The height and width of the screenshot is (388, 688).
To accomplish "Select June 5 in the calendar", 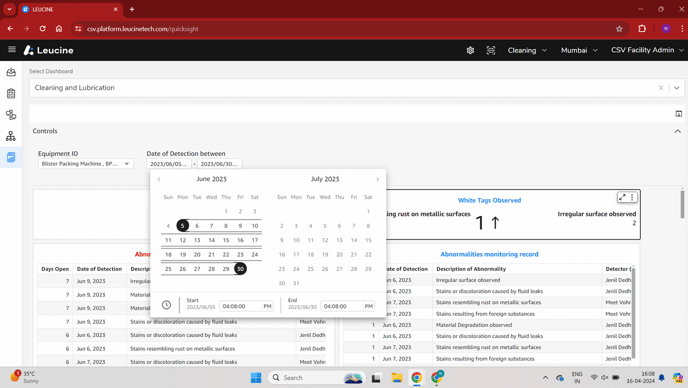I will tap(183, 226).
